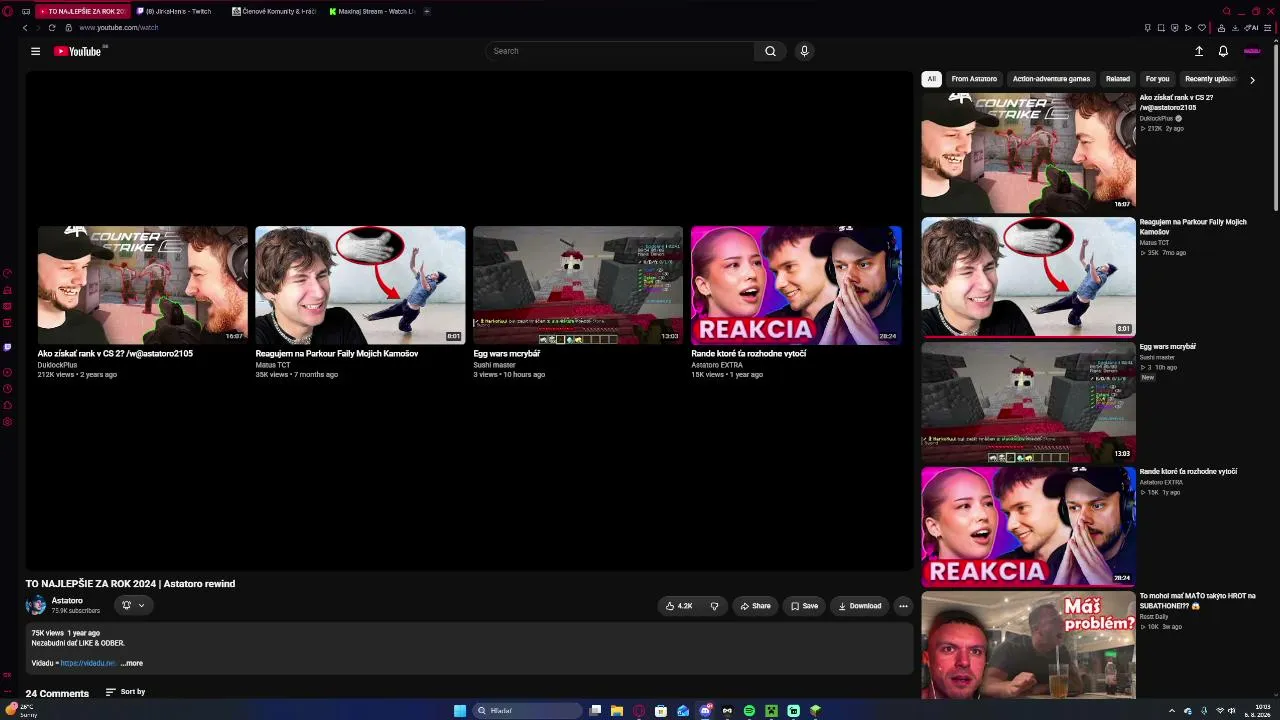Take a snapshot with the browser toolbar
Screen dimensions: 1280x720
(1161, 28)
